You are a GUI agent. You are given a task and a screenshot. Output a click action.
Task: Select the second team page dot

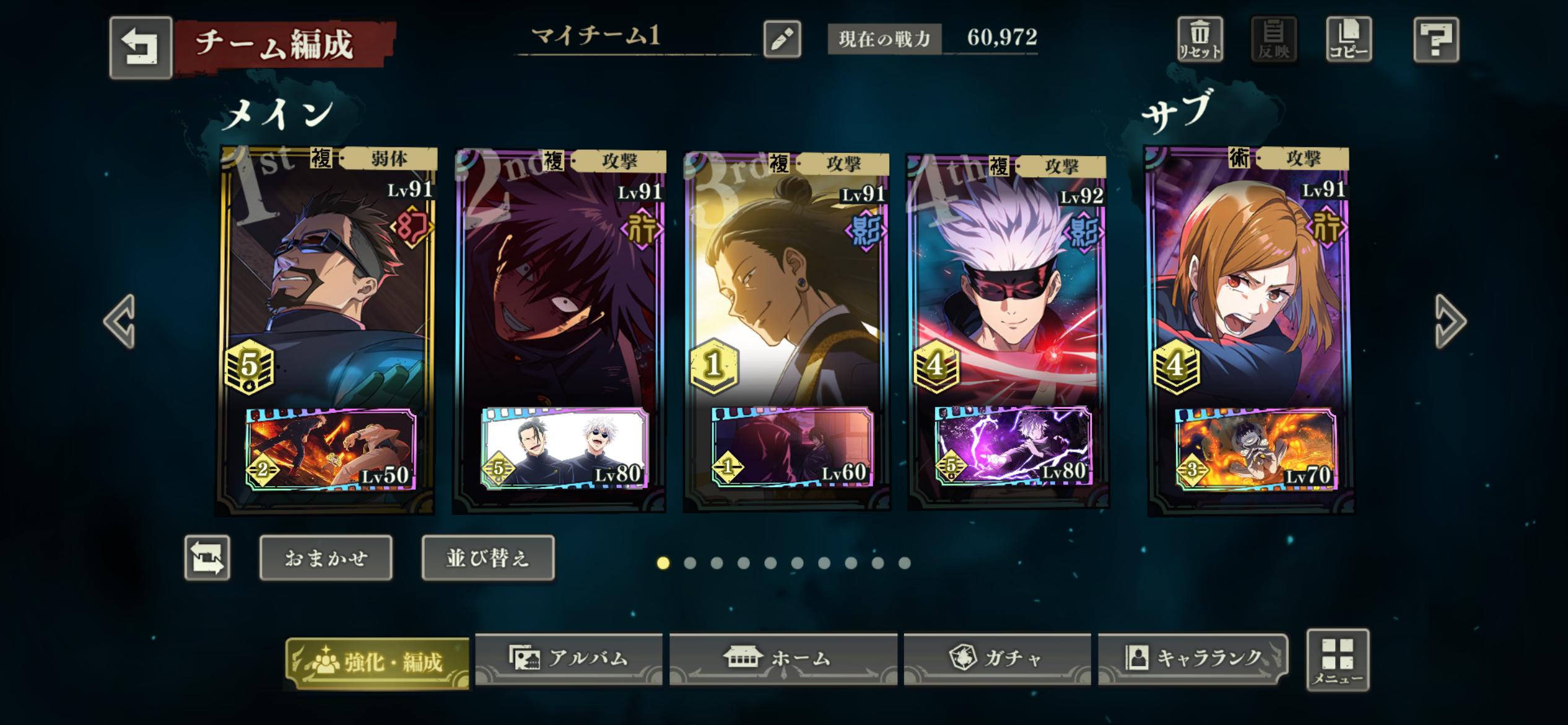pyautogui.click(x=690, y=563)
